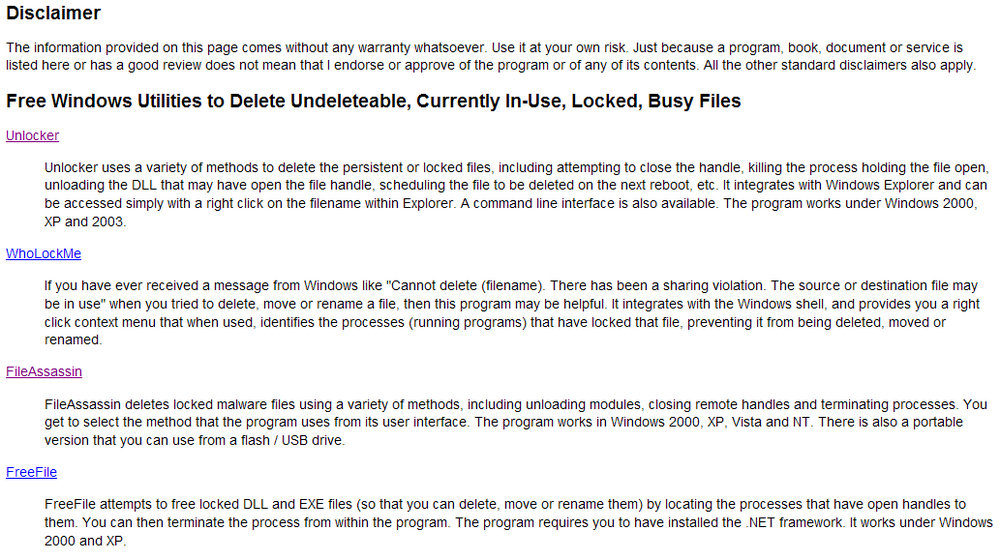
Task: Click "XP and 2003." ending Unlocker description
Action: [85, 222]
